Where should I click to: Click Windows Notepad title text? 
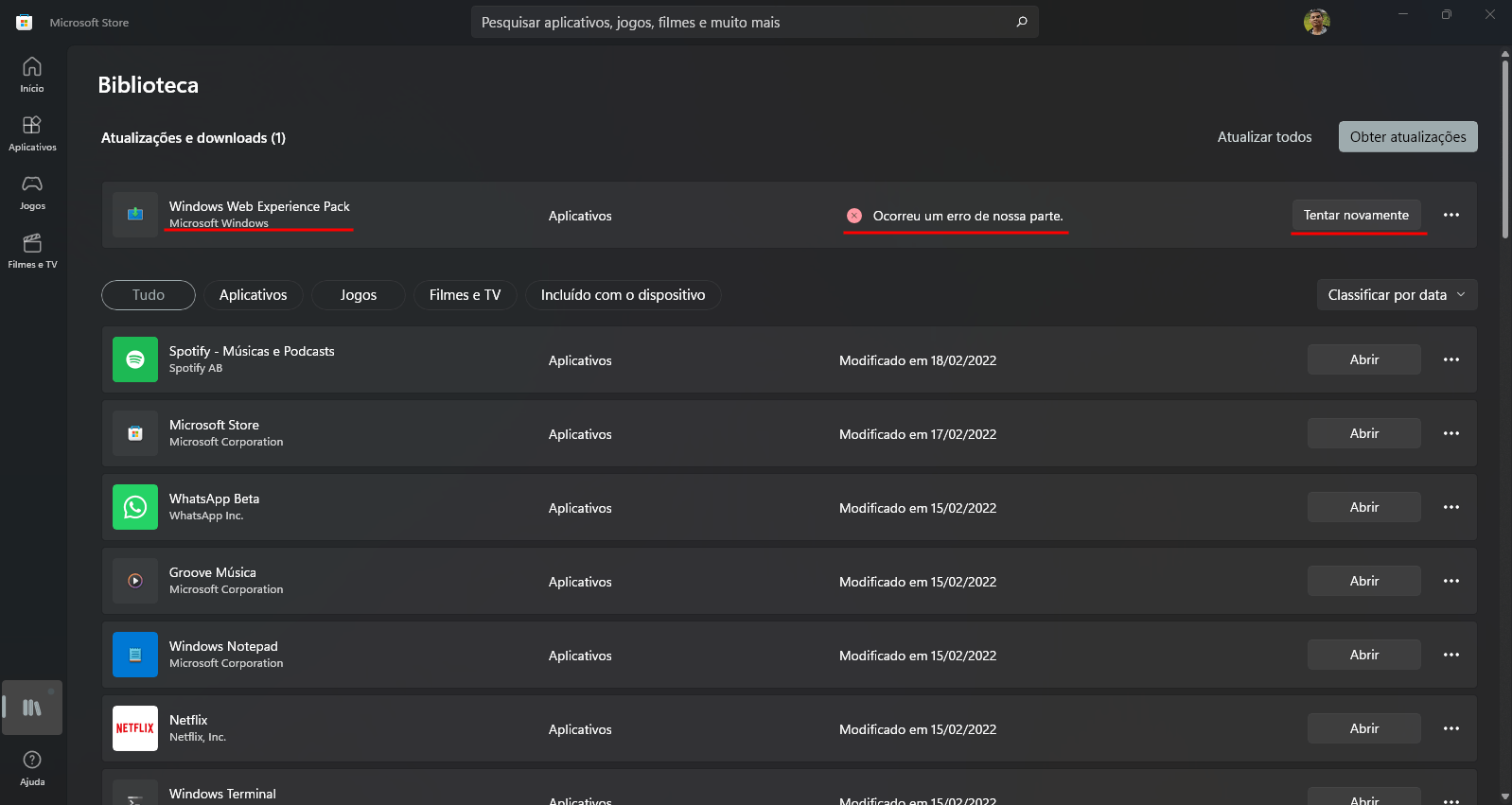(x=223, y=646)
